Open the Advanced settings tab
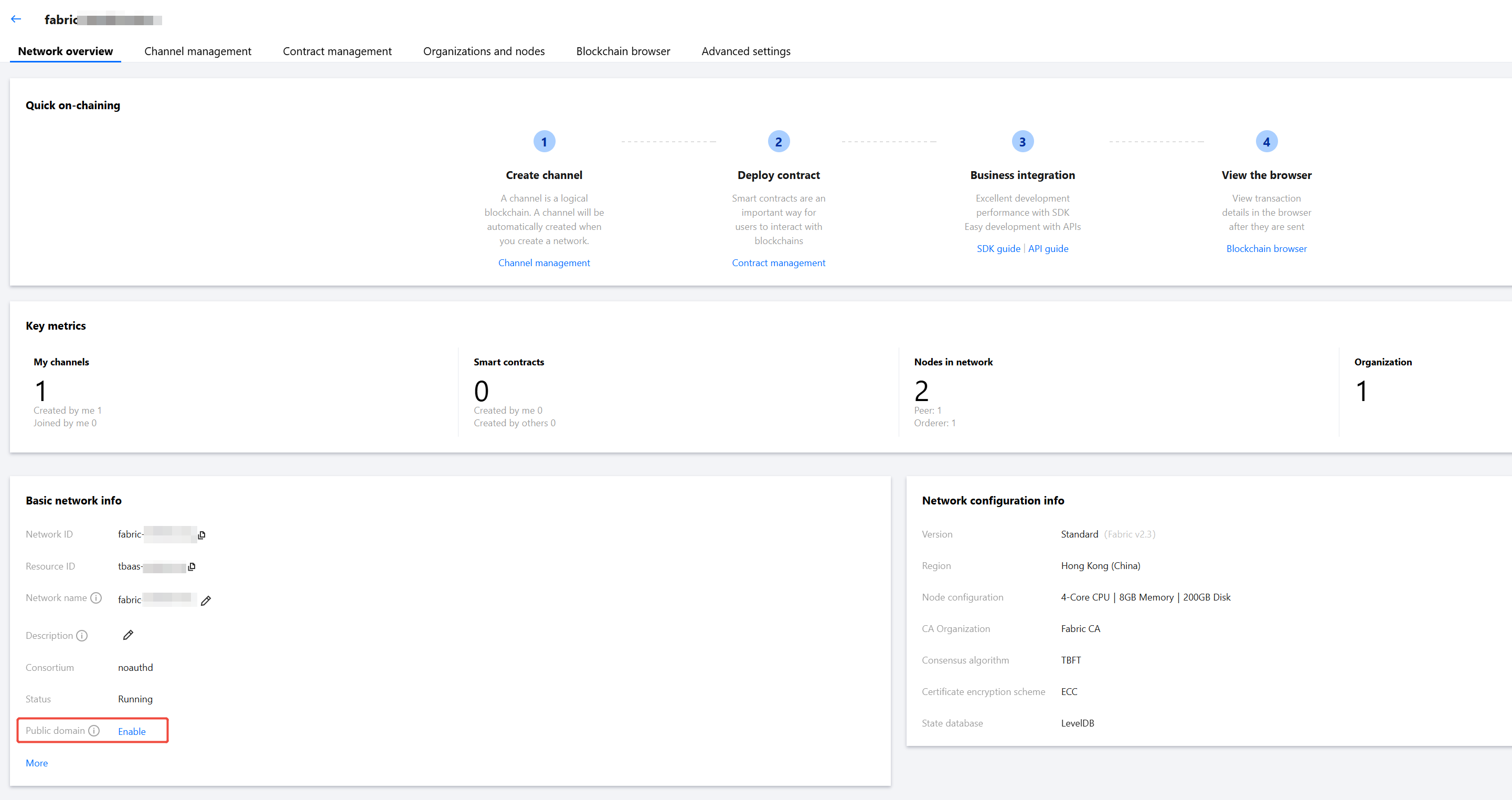1512x800 pixels. click(746, 51)
